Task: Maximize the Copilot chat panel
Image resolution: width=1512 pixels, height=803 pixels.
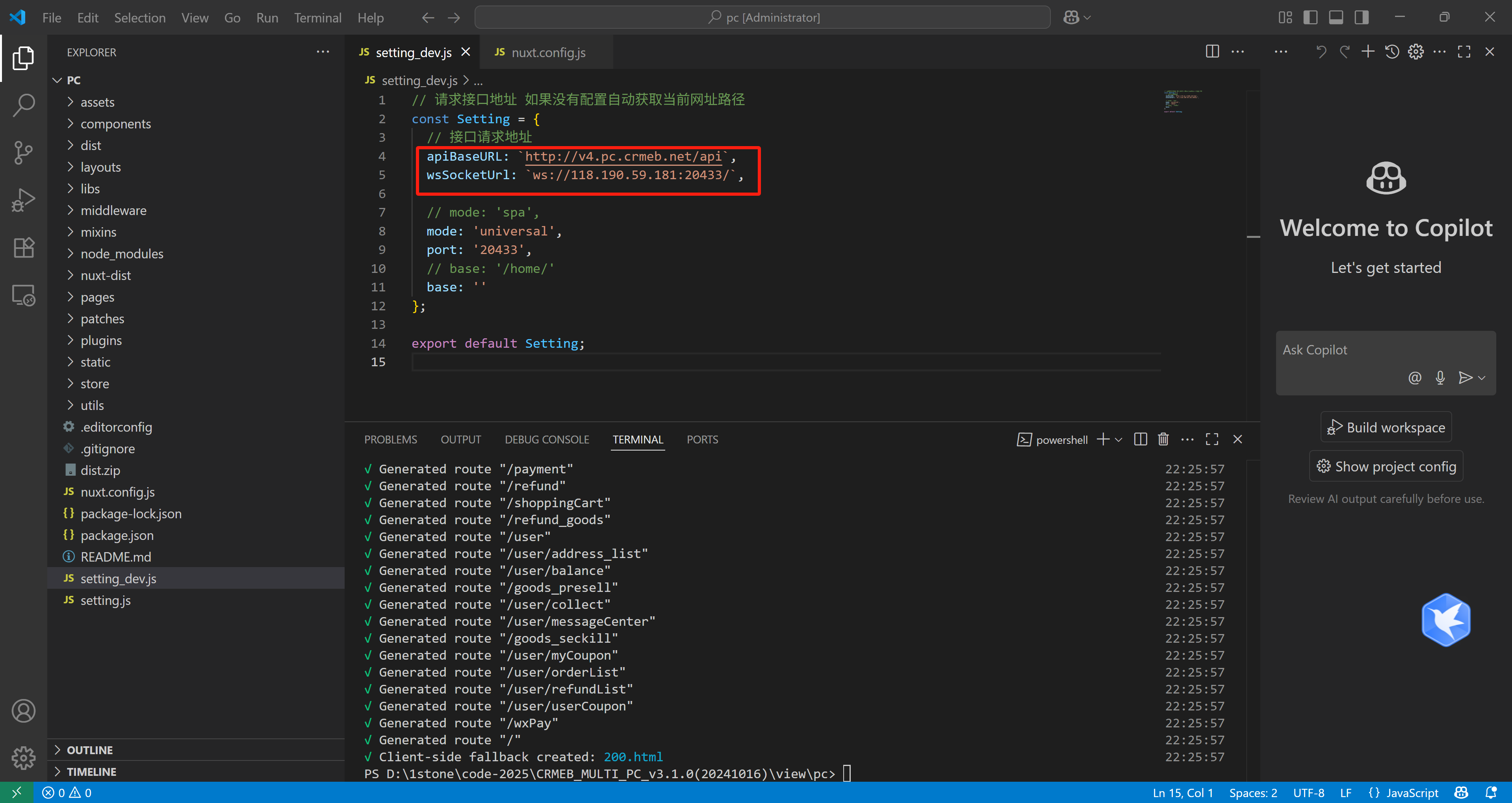Action: [x=1464, y=52]
